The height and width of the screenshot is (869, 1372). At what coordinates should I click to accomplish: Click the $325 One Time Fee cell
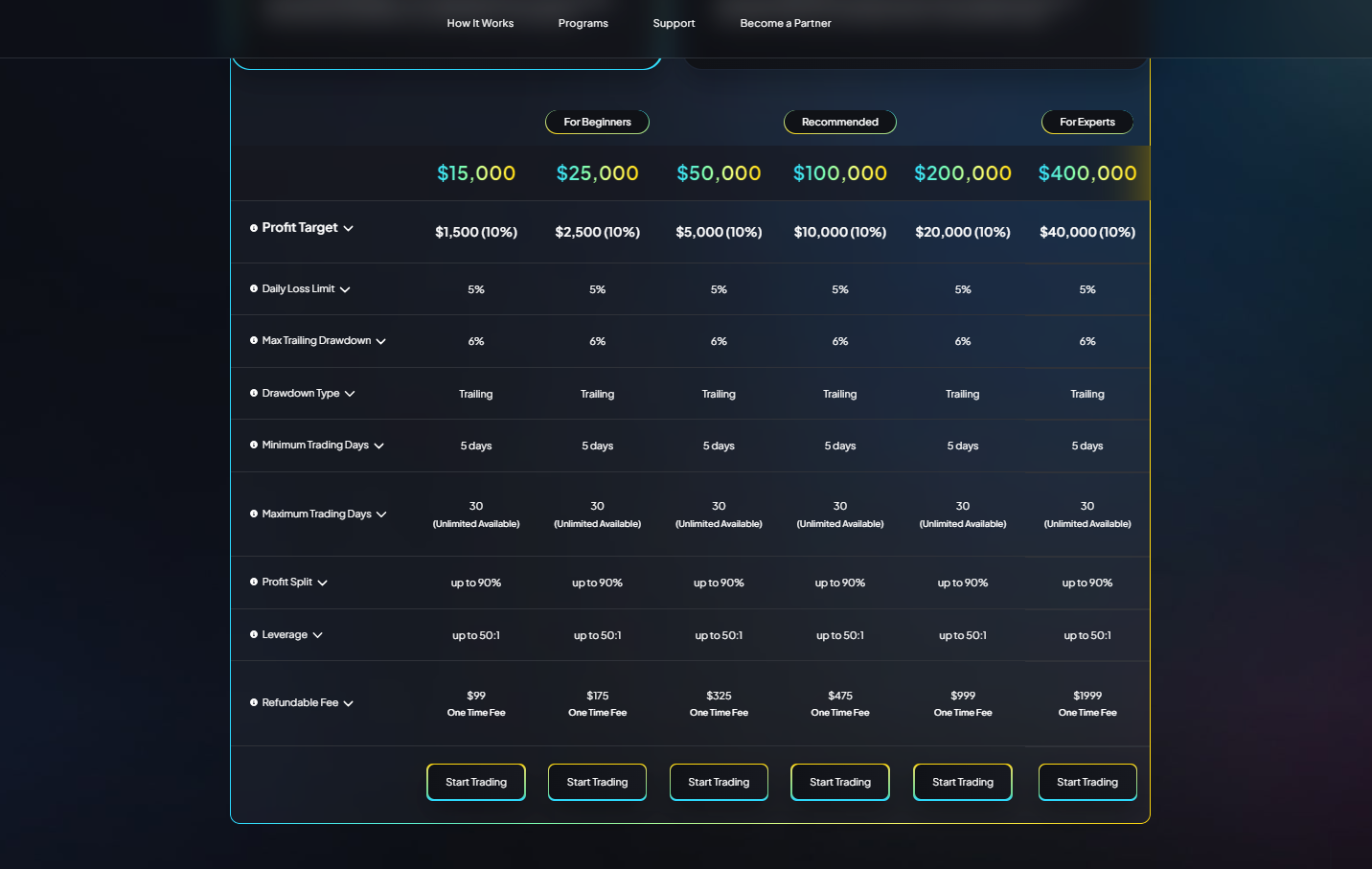click(719, 703)
